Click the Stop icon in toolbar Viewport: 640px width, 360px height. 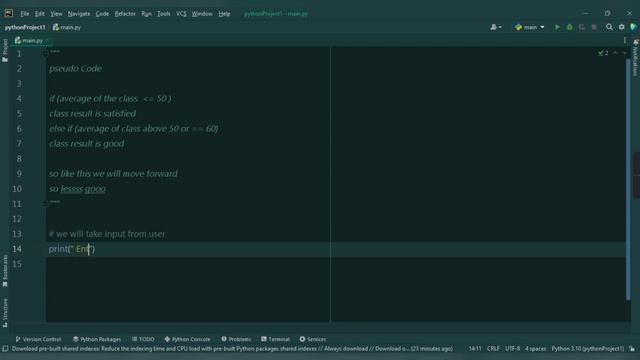tap(594, 27)
